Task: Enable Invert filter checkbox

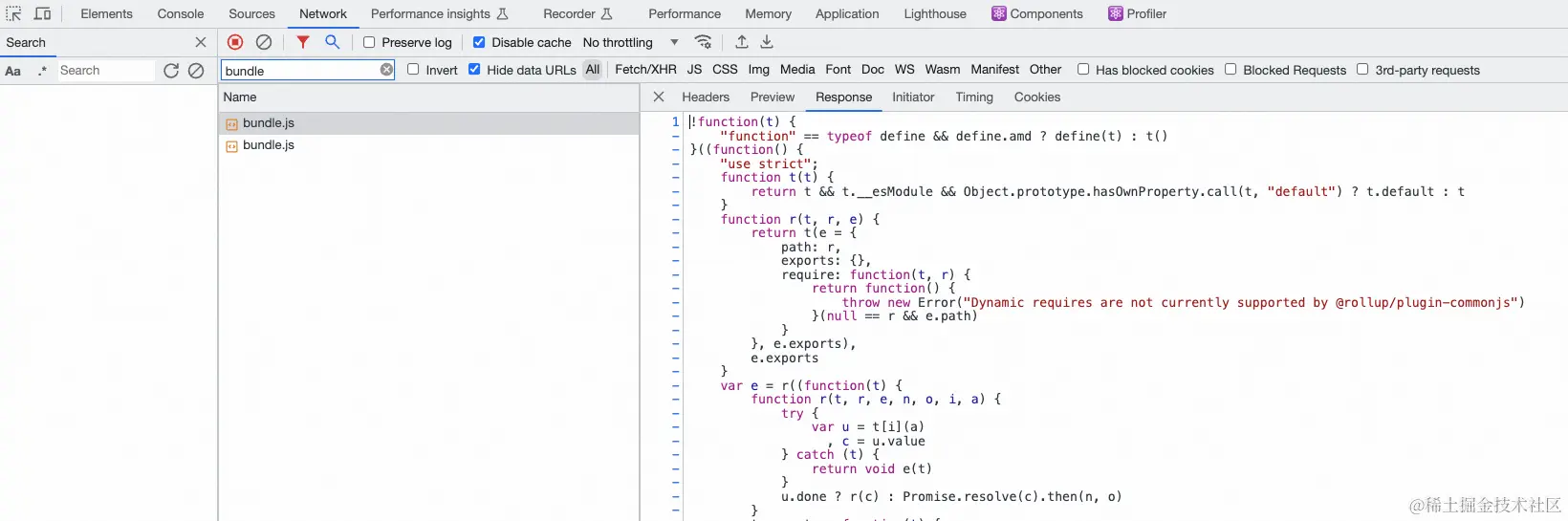Action: coord(413,69)
